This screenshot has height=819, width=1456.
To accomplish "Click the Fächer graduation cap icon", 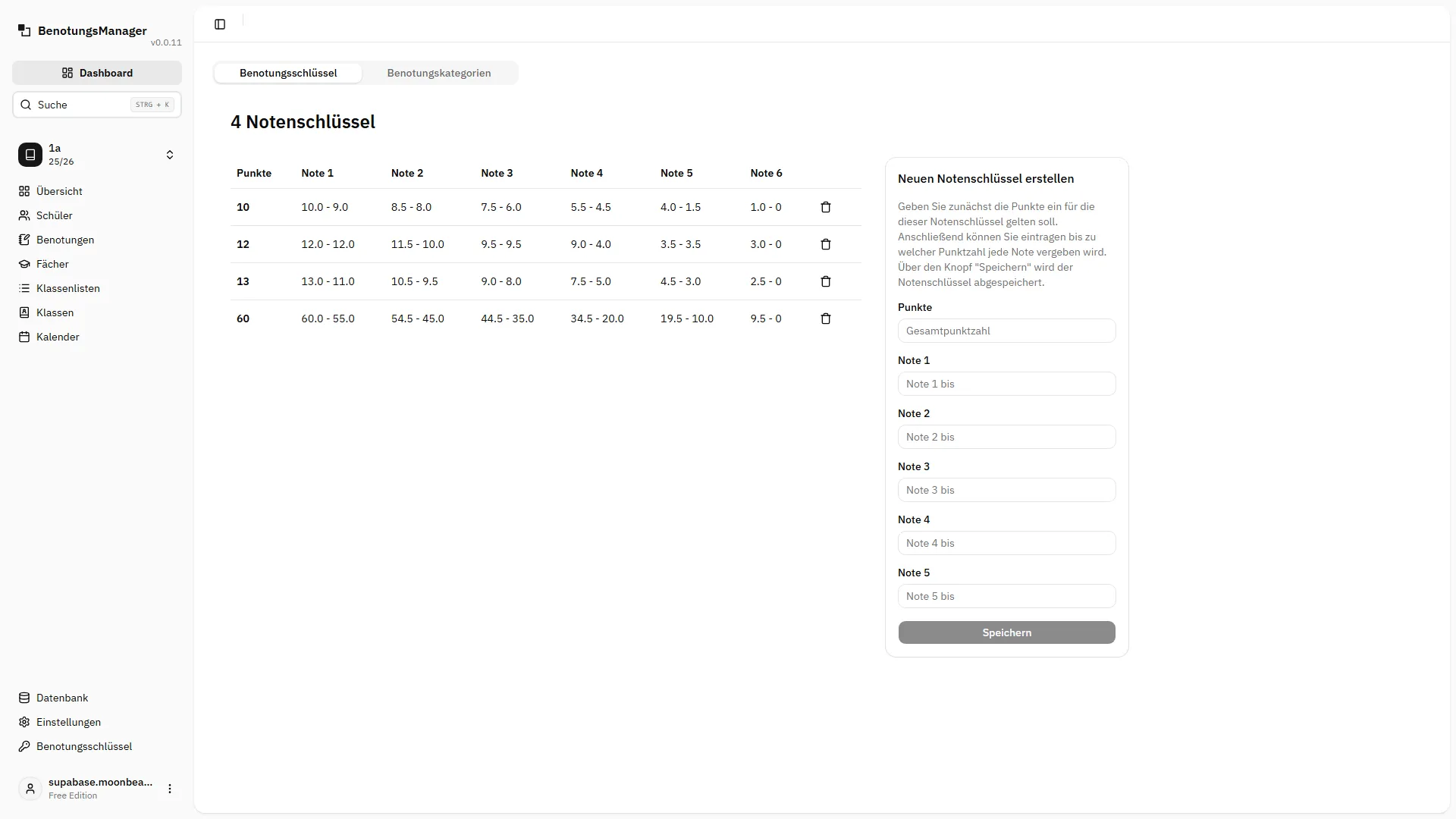I will tap(24, 264).
